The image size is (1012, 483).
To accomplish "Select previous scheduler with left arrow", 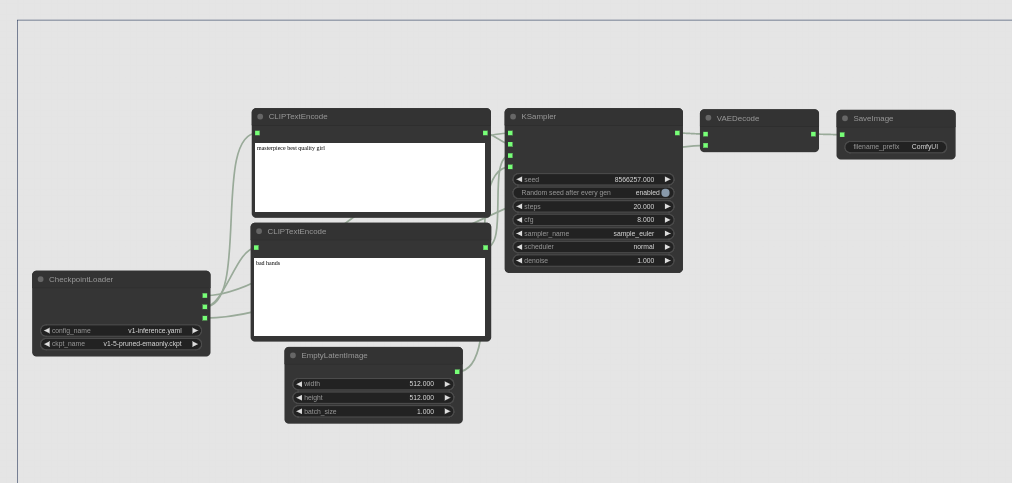I will point(519,247).
